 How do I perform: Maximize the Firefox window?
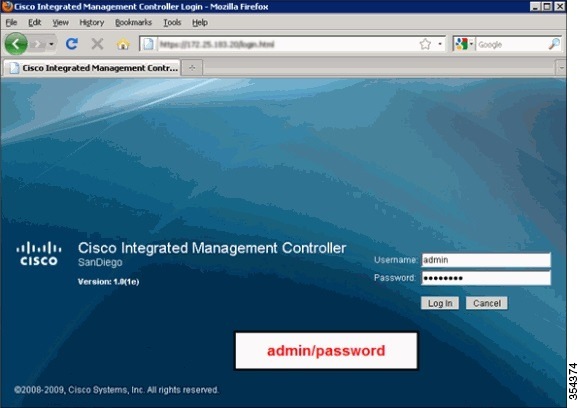click(x=547, y=6)
